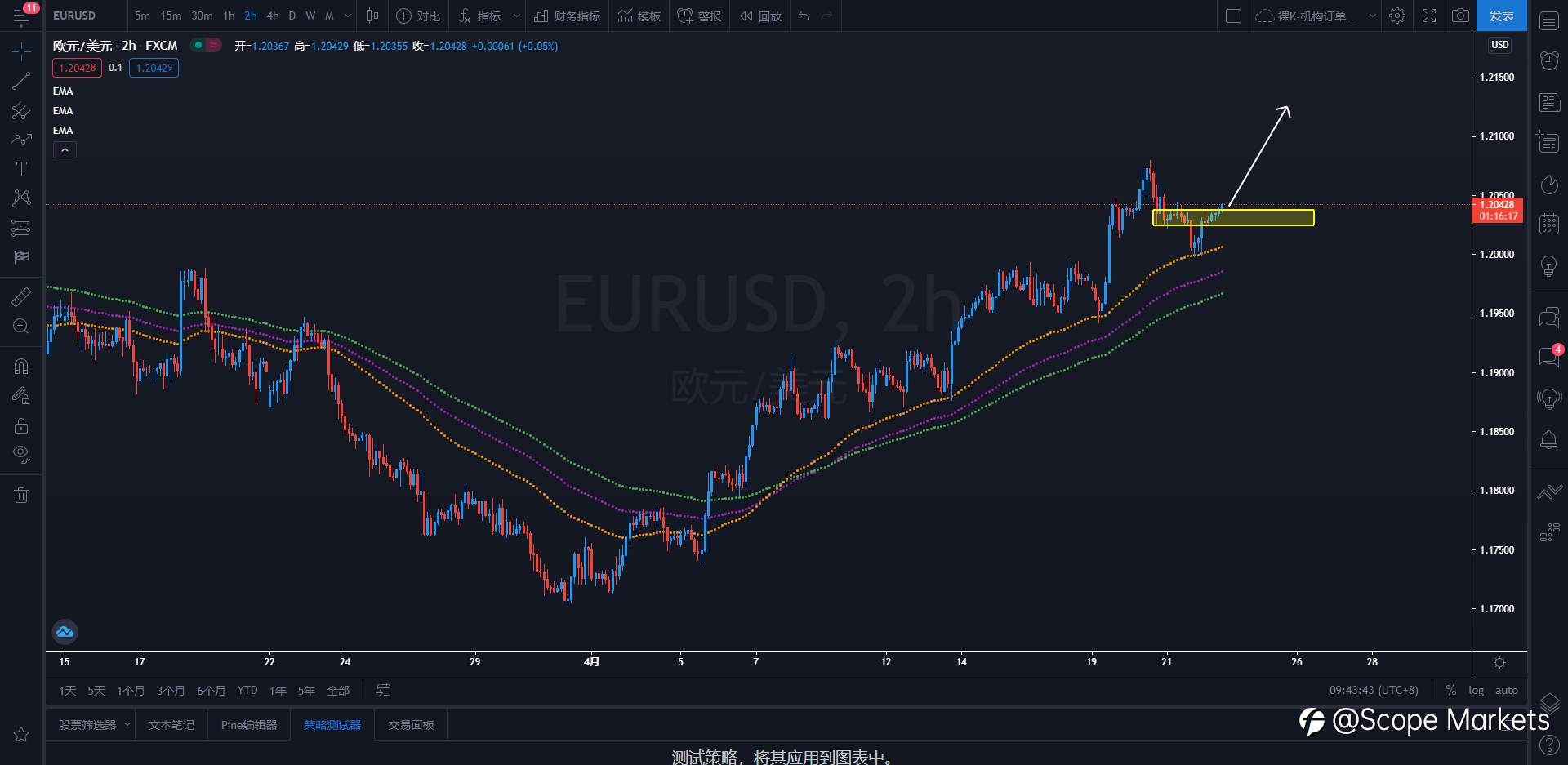
Task: Take a chart snapshot with camera
Action: coord(1460,16)
